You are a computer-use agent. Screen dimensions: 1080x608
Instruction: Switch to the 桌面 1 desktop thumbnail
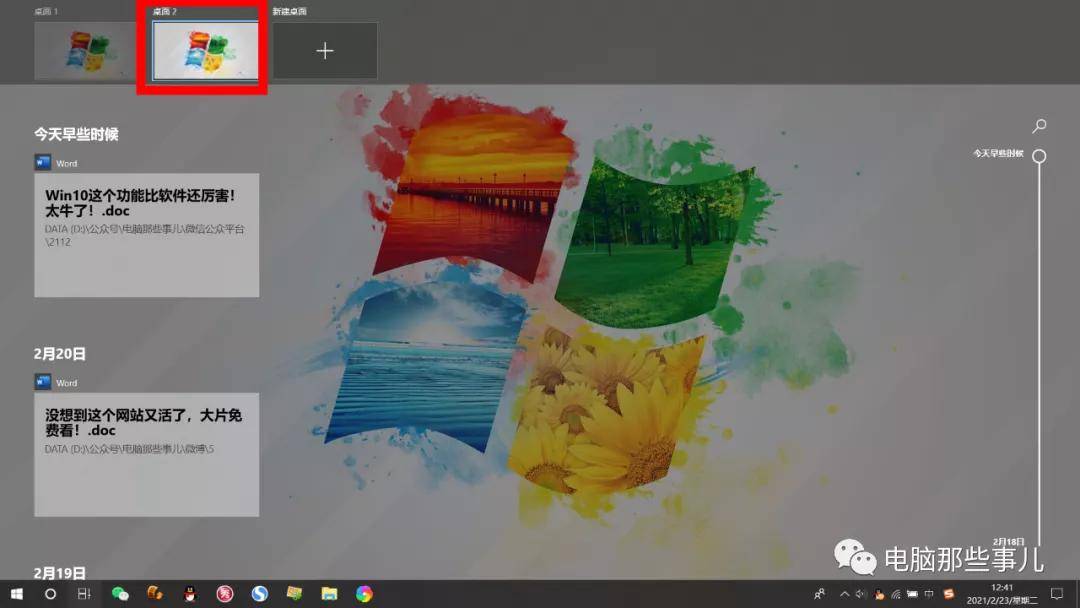85,50
